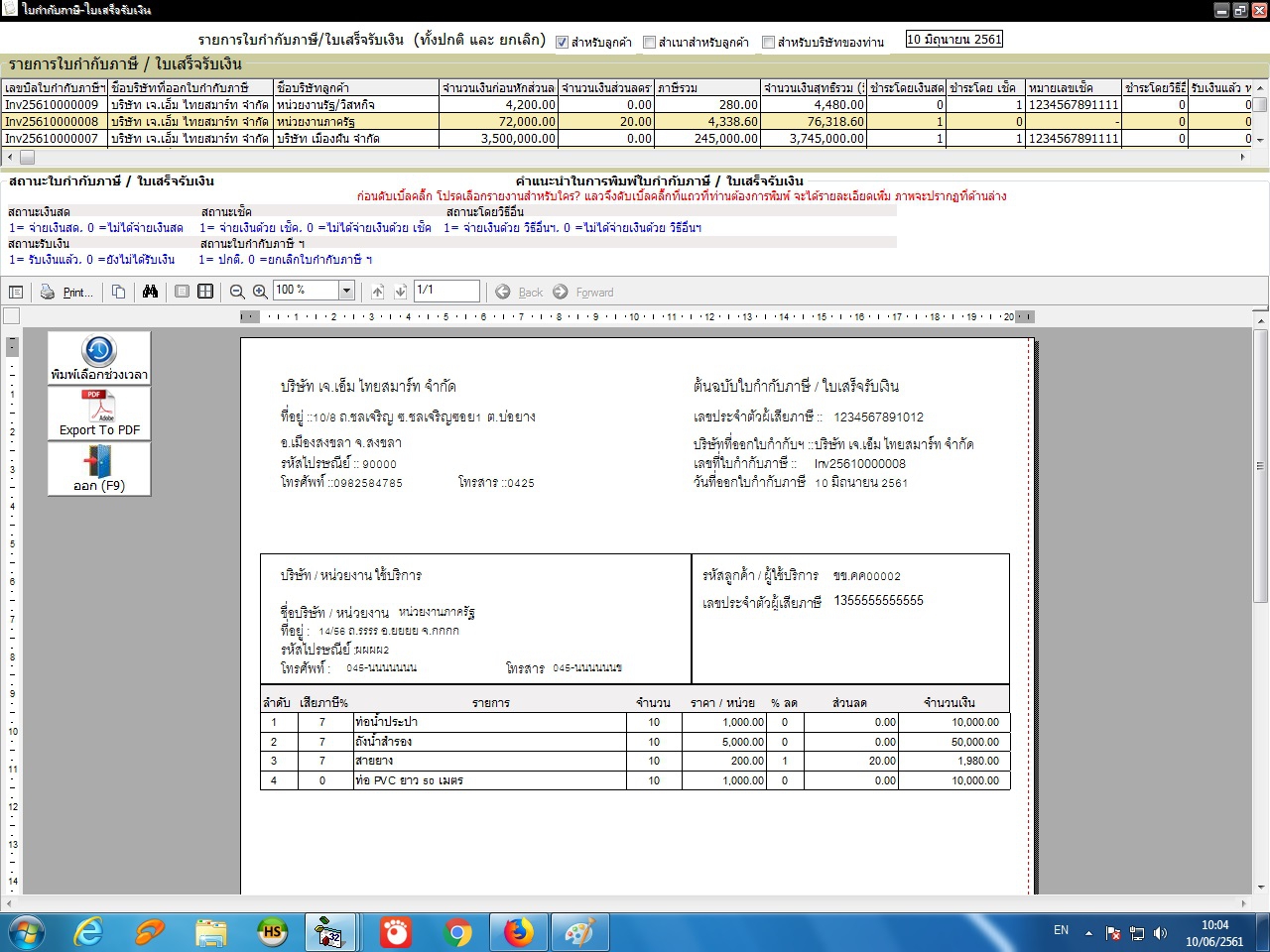Screen dimensions: 1270x952
Task: Restore down the invoice window
Action: pos(1240,10)
